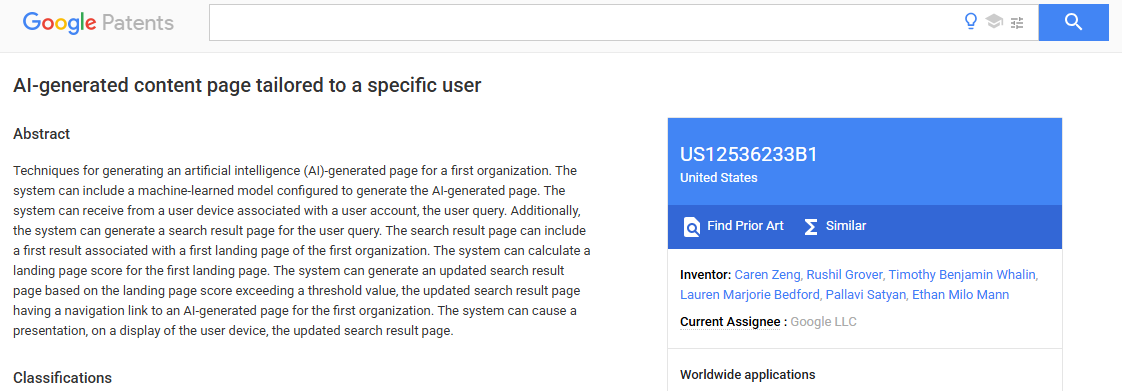Click the United States country label
This screenshot has width=1122, height=391.
tap(718, 178)
